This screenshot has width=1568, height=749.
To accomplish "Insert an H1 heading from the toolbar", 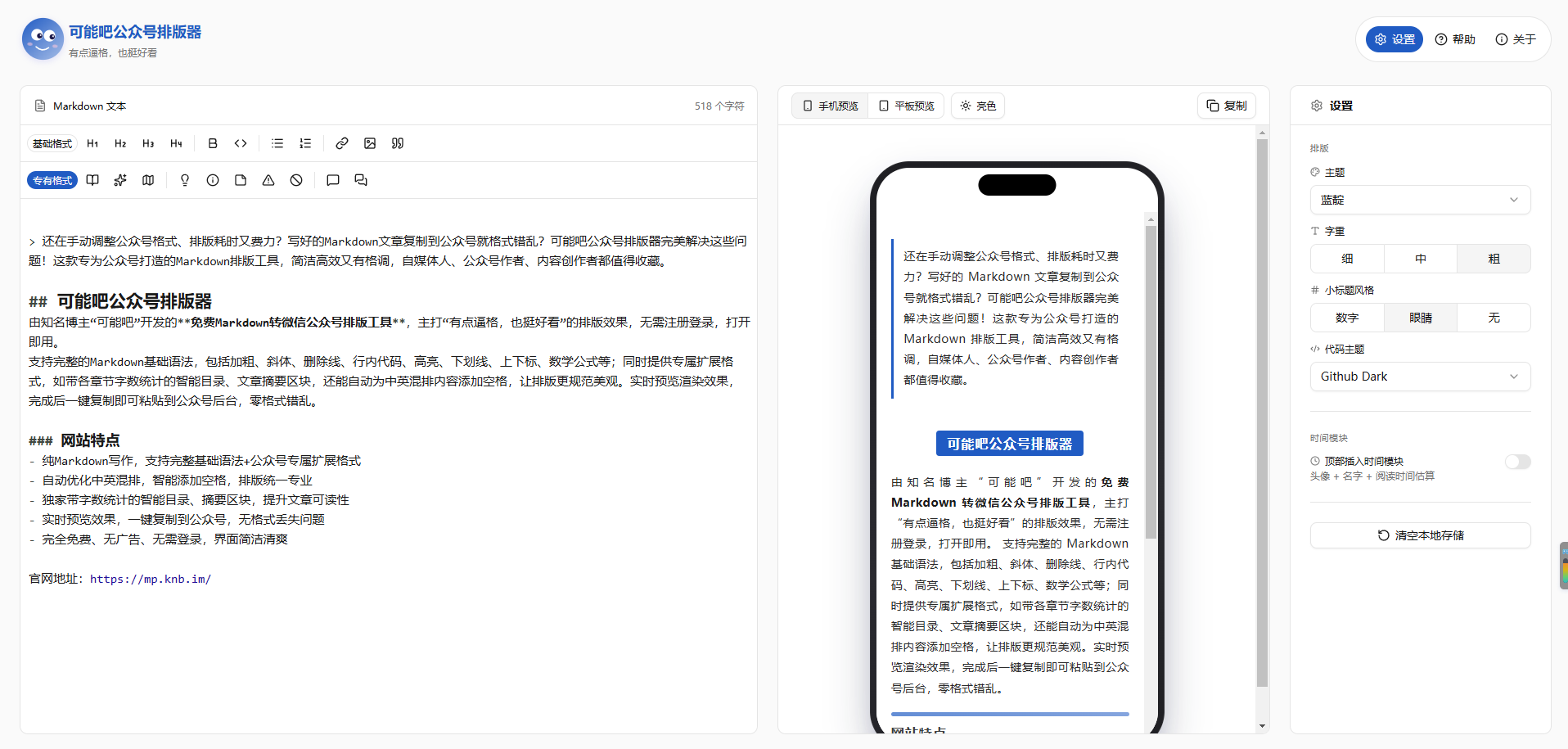I will click(92, 143).
